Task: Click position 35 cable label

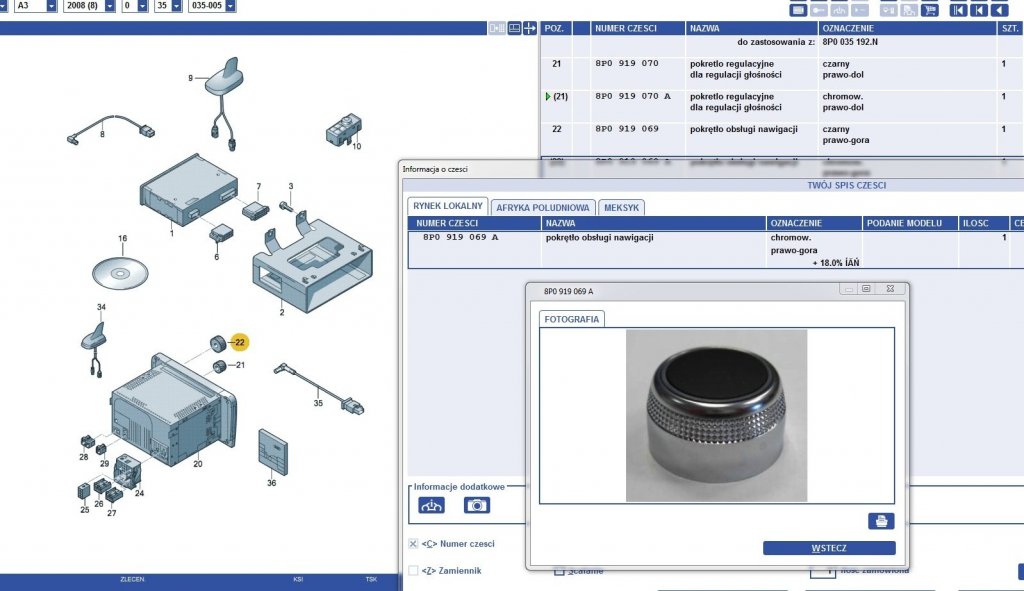Action: (x=318, y=403)
